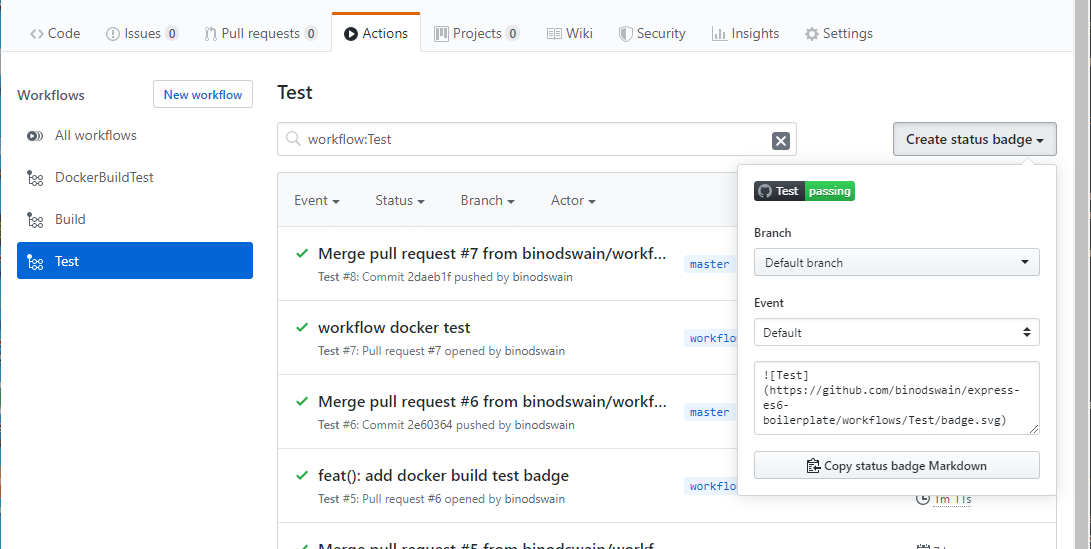
Task: Click the Insights graph icon
Action: point(719,34)
